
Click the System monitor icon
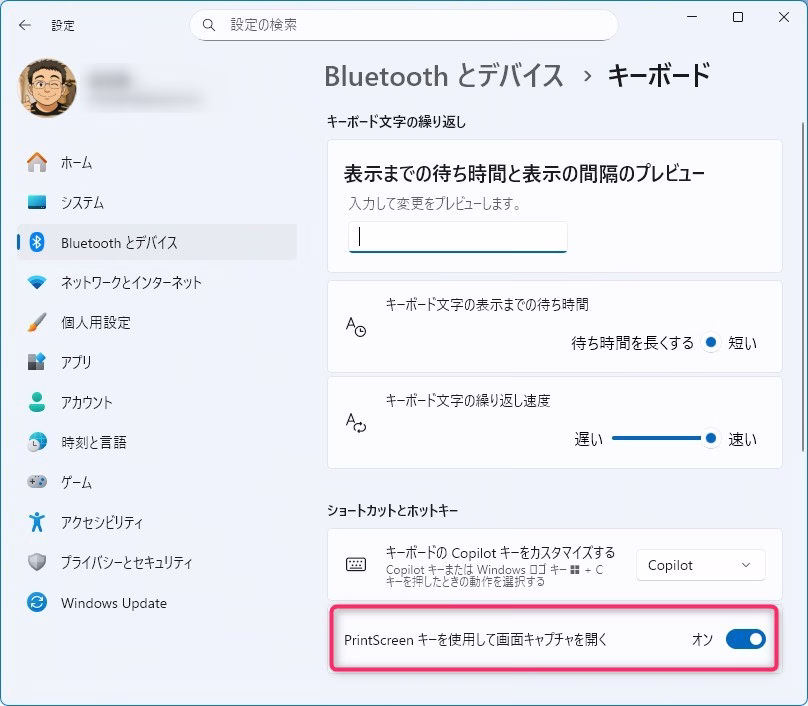[x=37, y=202]
